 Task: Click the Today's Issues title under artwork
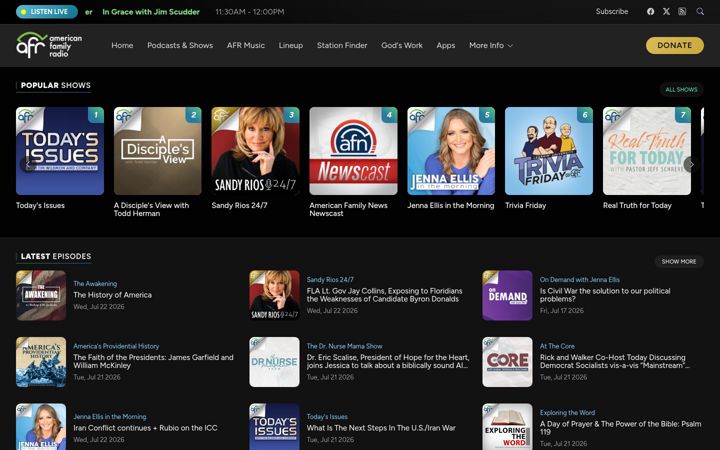(x=40, y=205)
